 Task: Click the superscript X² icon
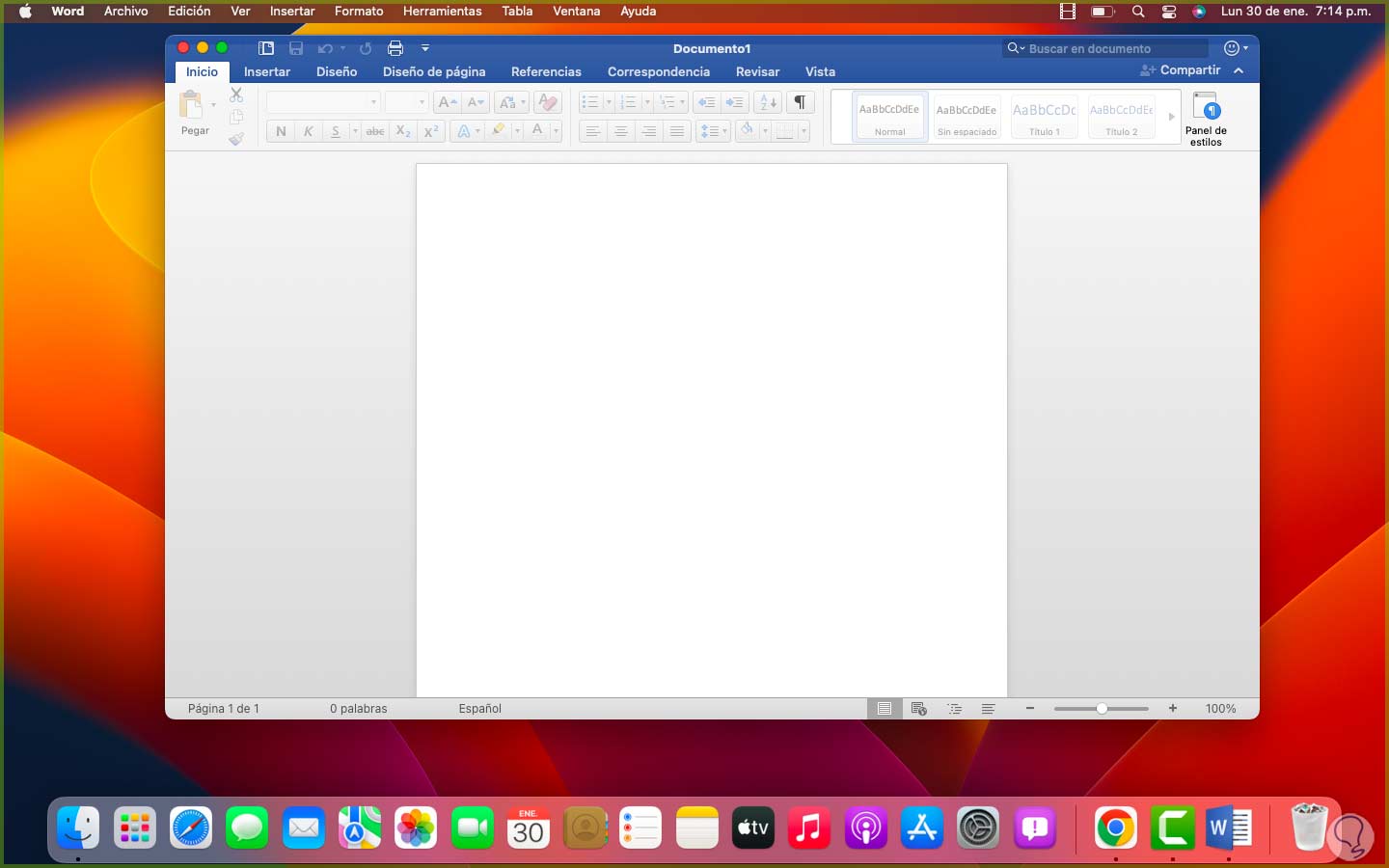click(x=431, y=131)
